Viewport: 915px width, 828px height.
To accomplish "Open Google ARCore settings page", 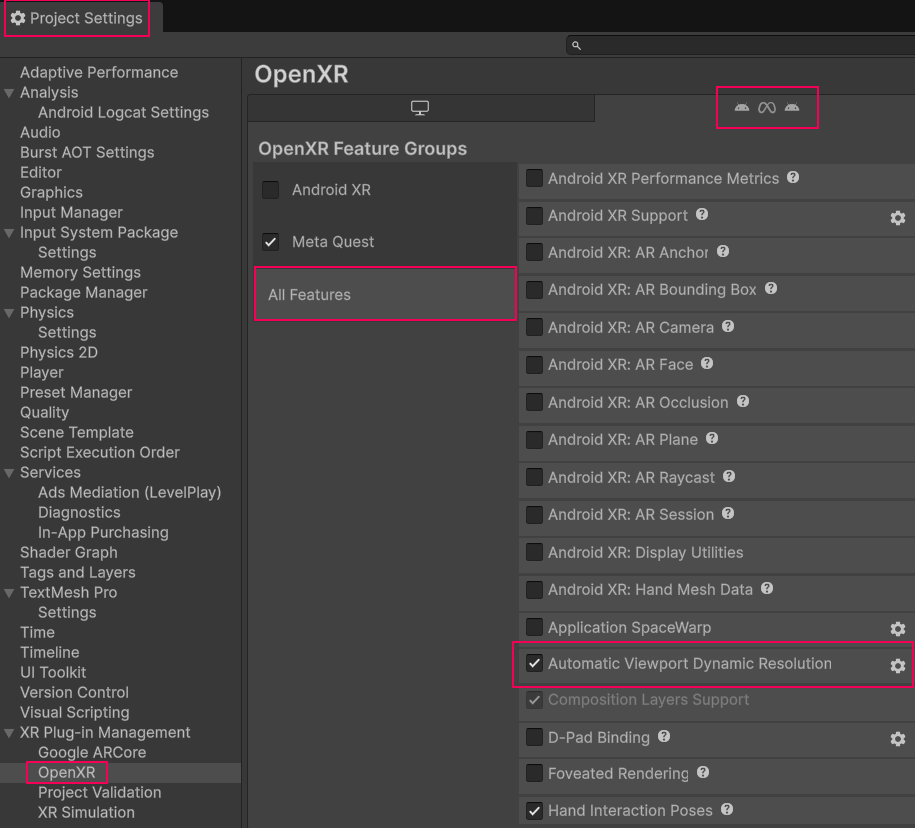I will pos(92,752).
